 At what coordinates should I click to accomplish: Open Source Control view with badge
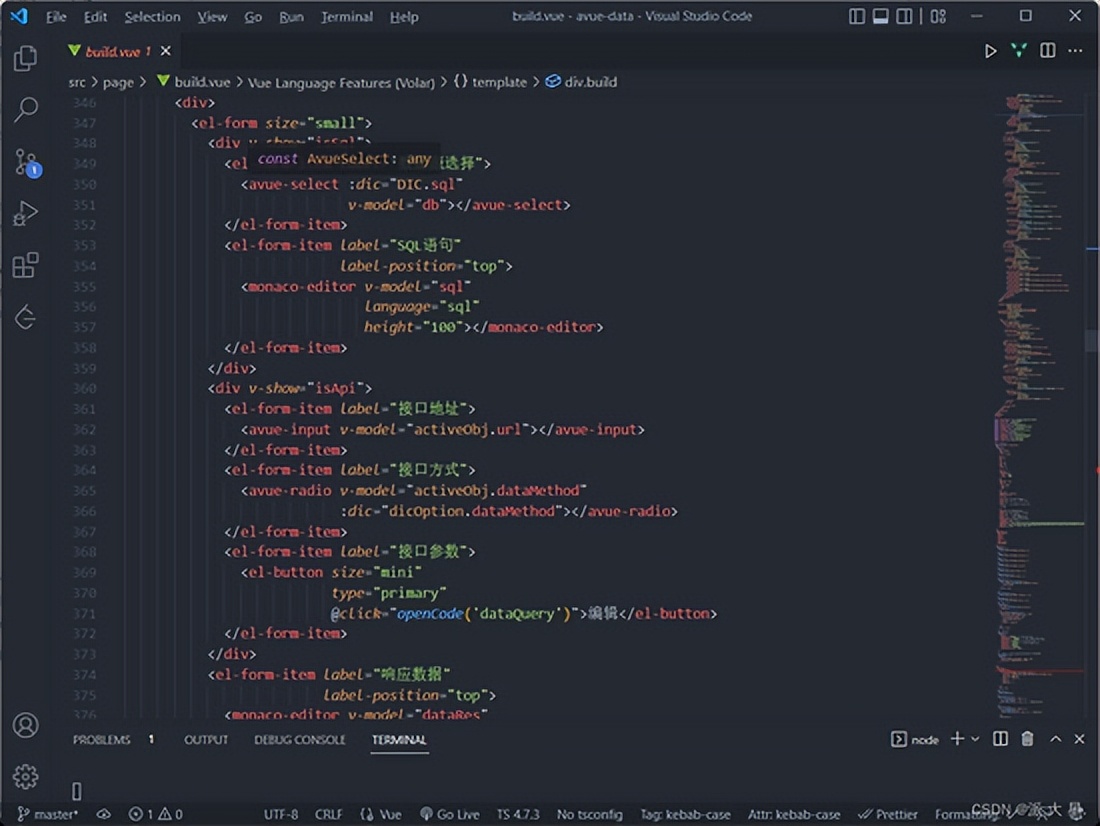coord(26,162)
